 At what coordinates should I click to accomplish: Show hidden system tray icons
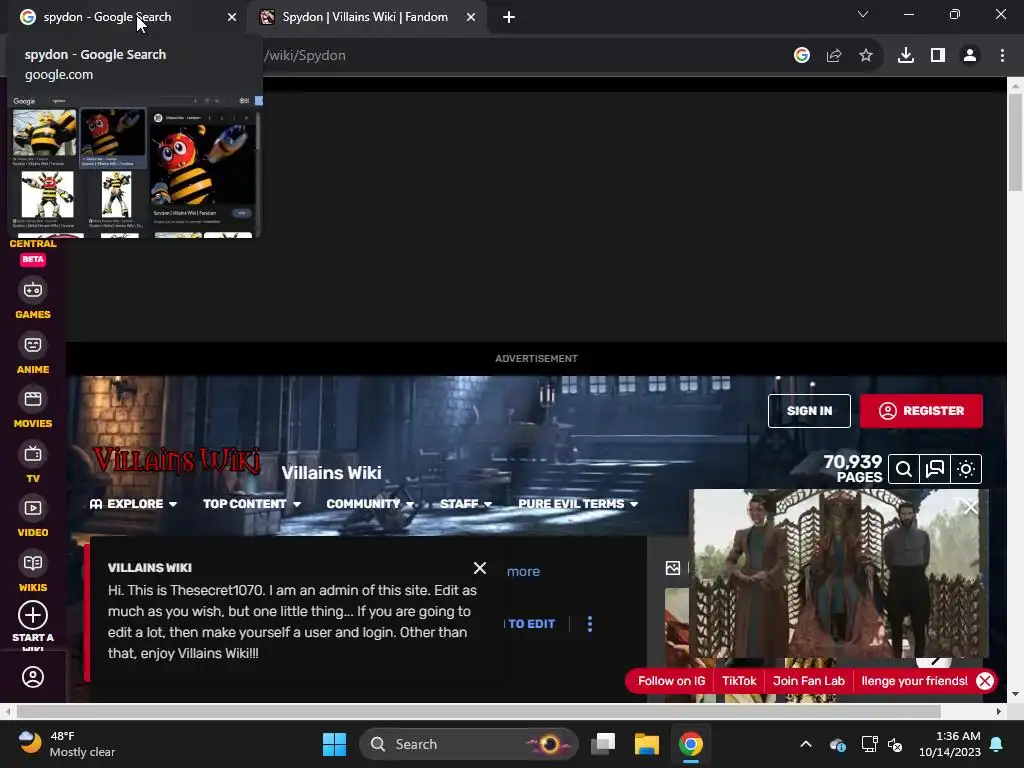806,744
